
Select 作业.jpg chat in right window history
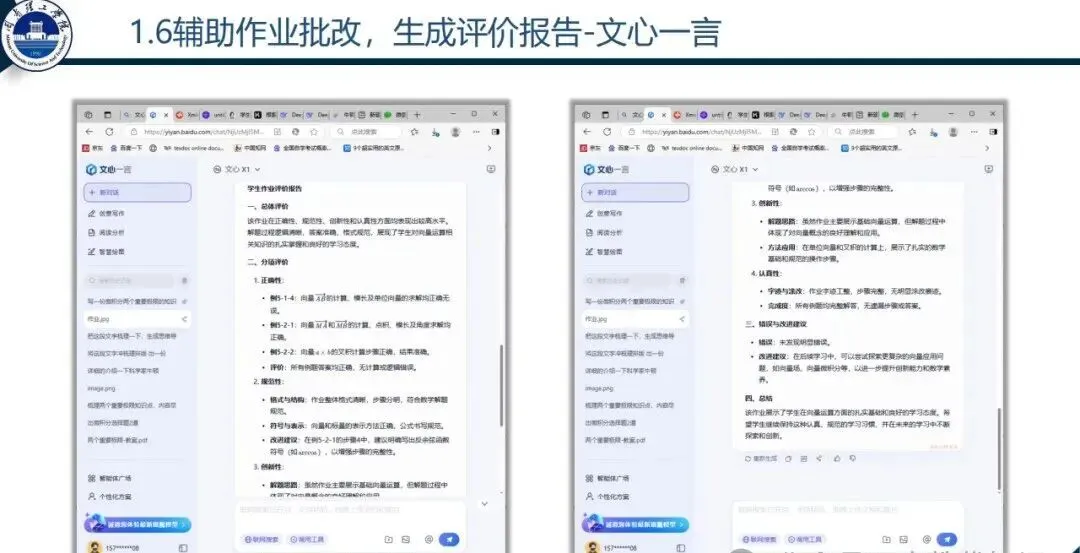coord(634,320)
